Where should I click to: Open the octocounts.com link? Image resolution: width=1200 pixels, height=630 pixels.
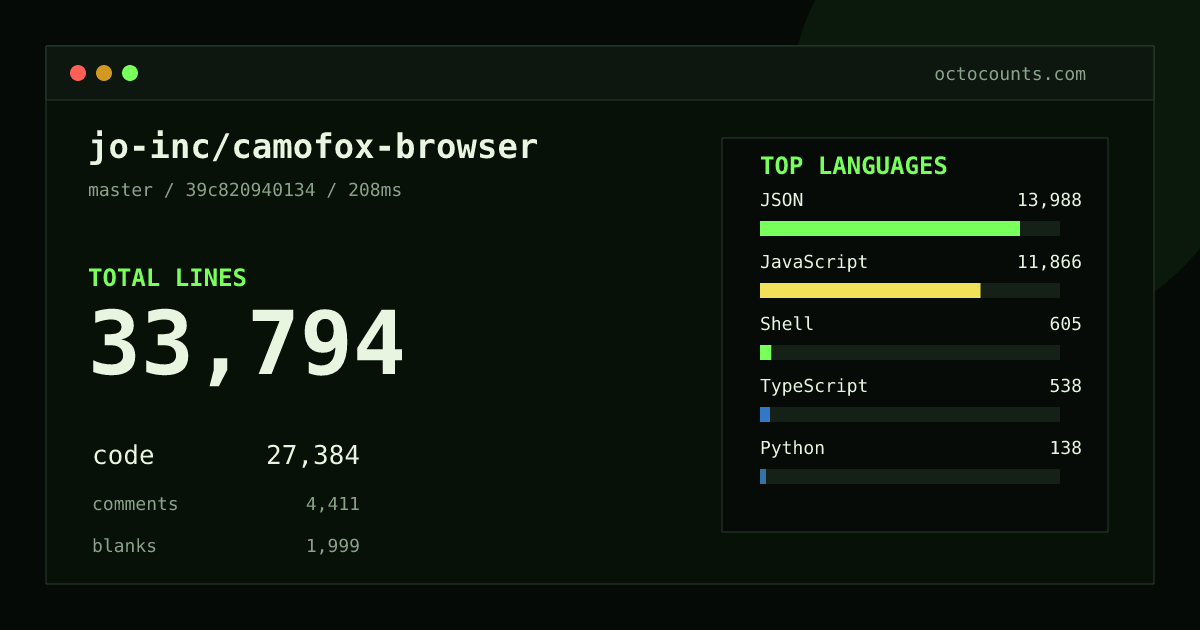pyautogui.click(x=1010, y=74)
